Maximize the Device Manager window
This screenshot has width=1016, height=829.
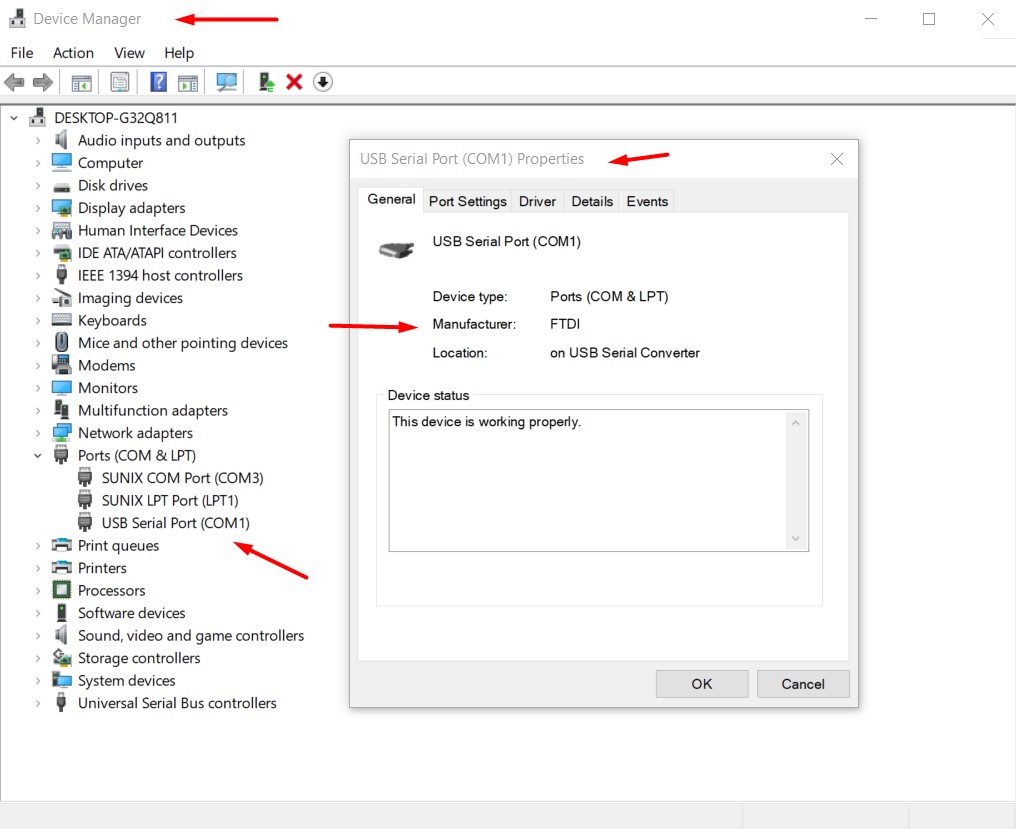(929, 19)
